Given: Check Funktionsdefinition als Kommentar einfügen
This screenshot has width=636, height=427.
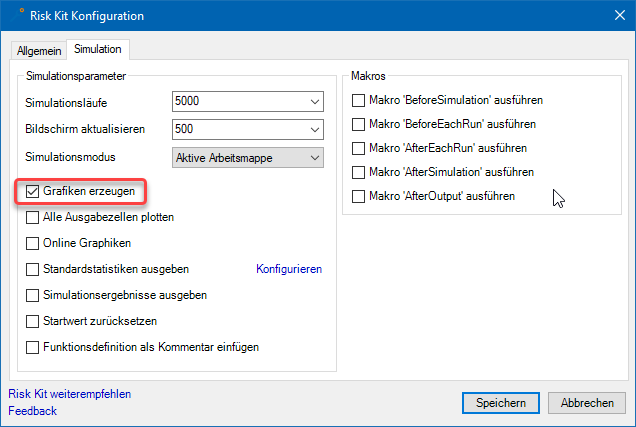Looking at the screenshot, I should coord(32,347).
